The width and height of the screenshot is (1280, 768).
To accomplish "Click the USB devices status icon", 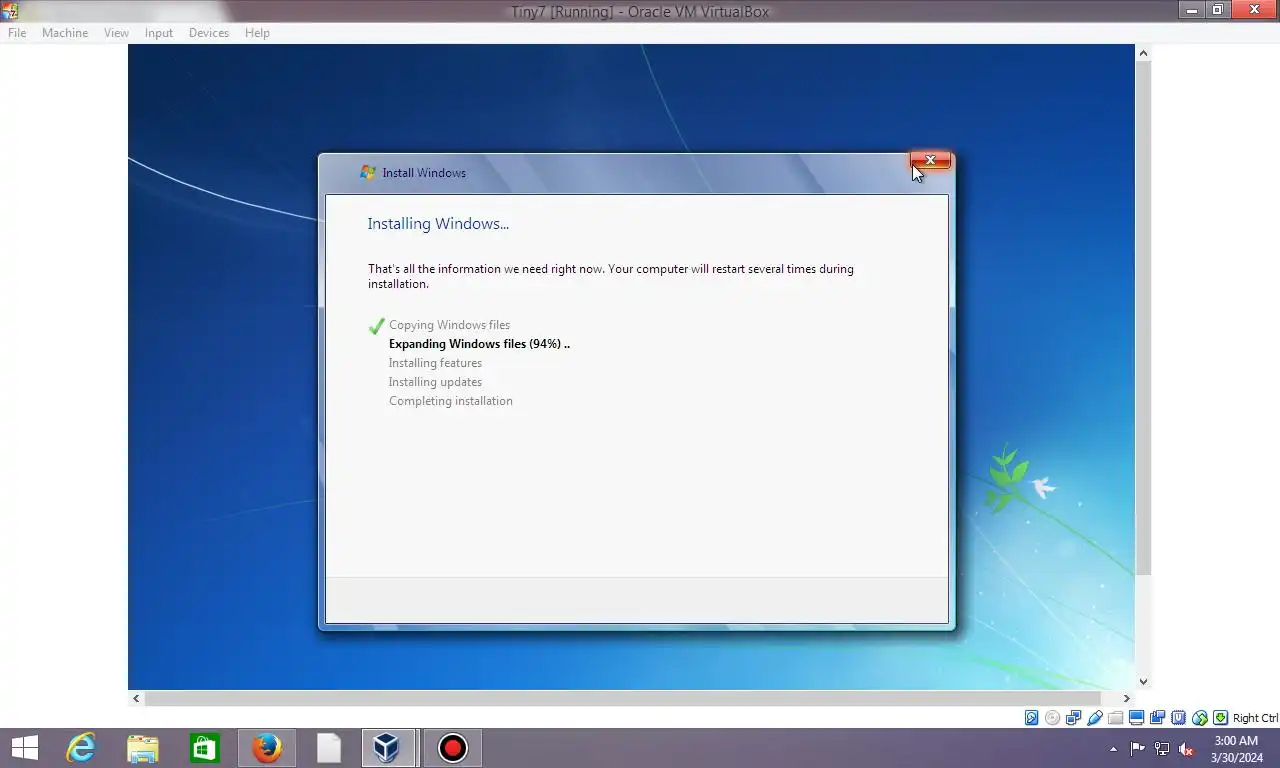I will (1095, 718).
